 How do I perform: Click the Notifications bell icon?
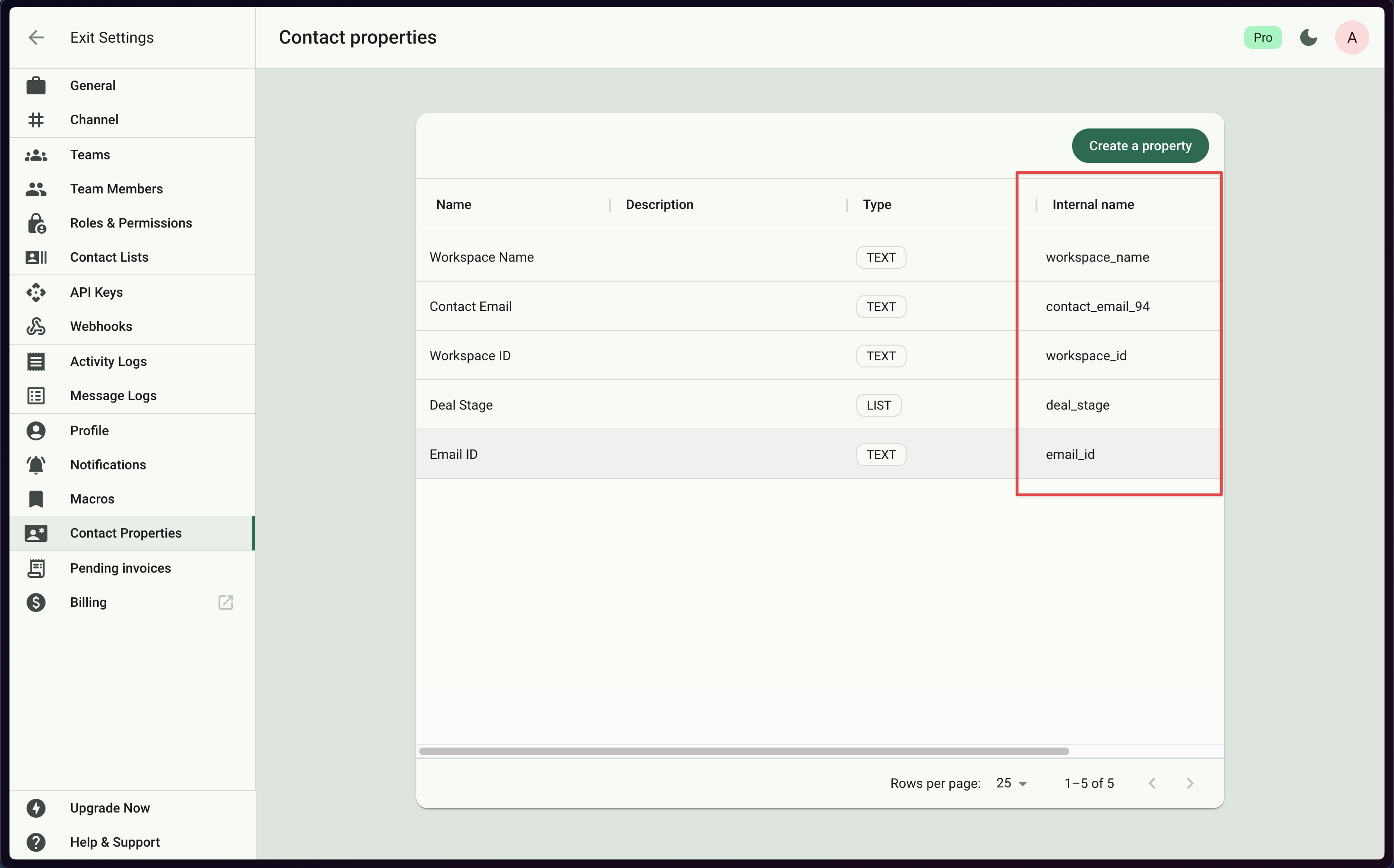36,465
